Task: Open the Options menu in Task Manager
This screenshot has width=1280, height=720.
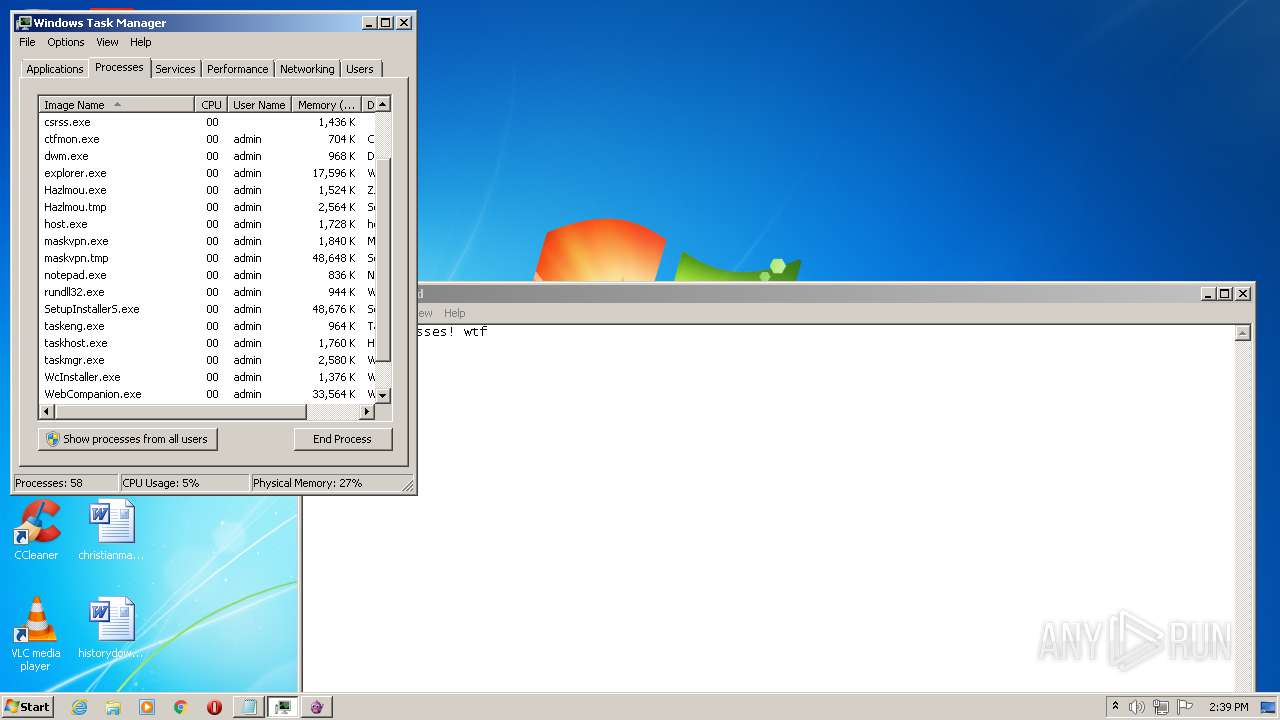Action: (x=66, y=42)
